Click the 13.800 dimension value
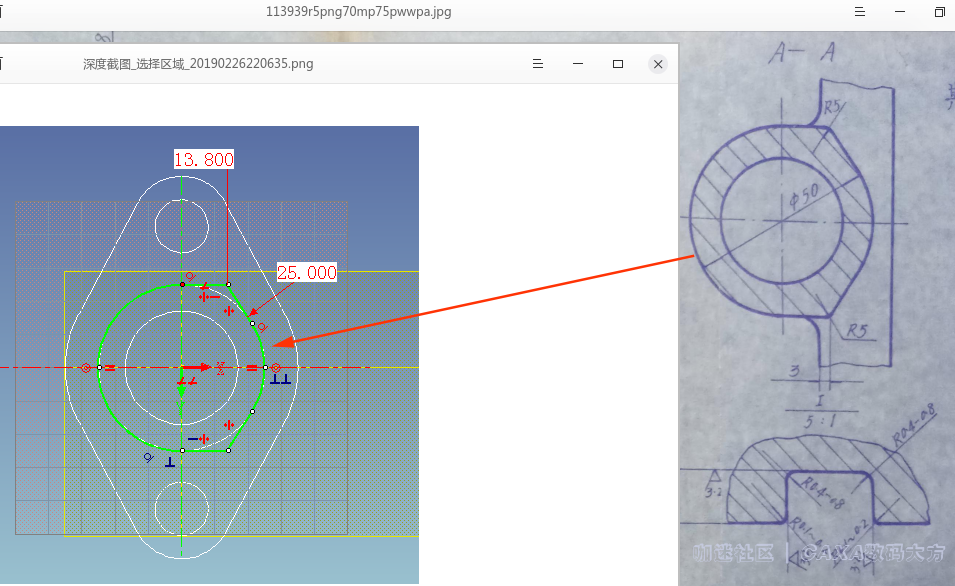The width and height of the screenshot is (955, 586). point(204,160)
